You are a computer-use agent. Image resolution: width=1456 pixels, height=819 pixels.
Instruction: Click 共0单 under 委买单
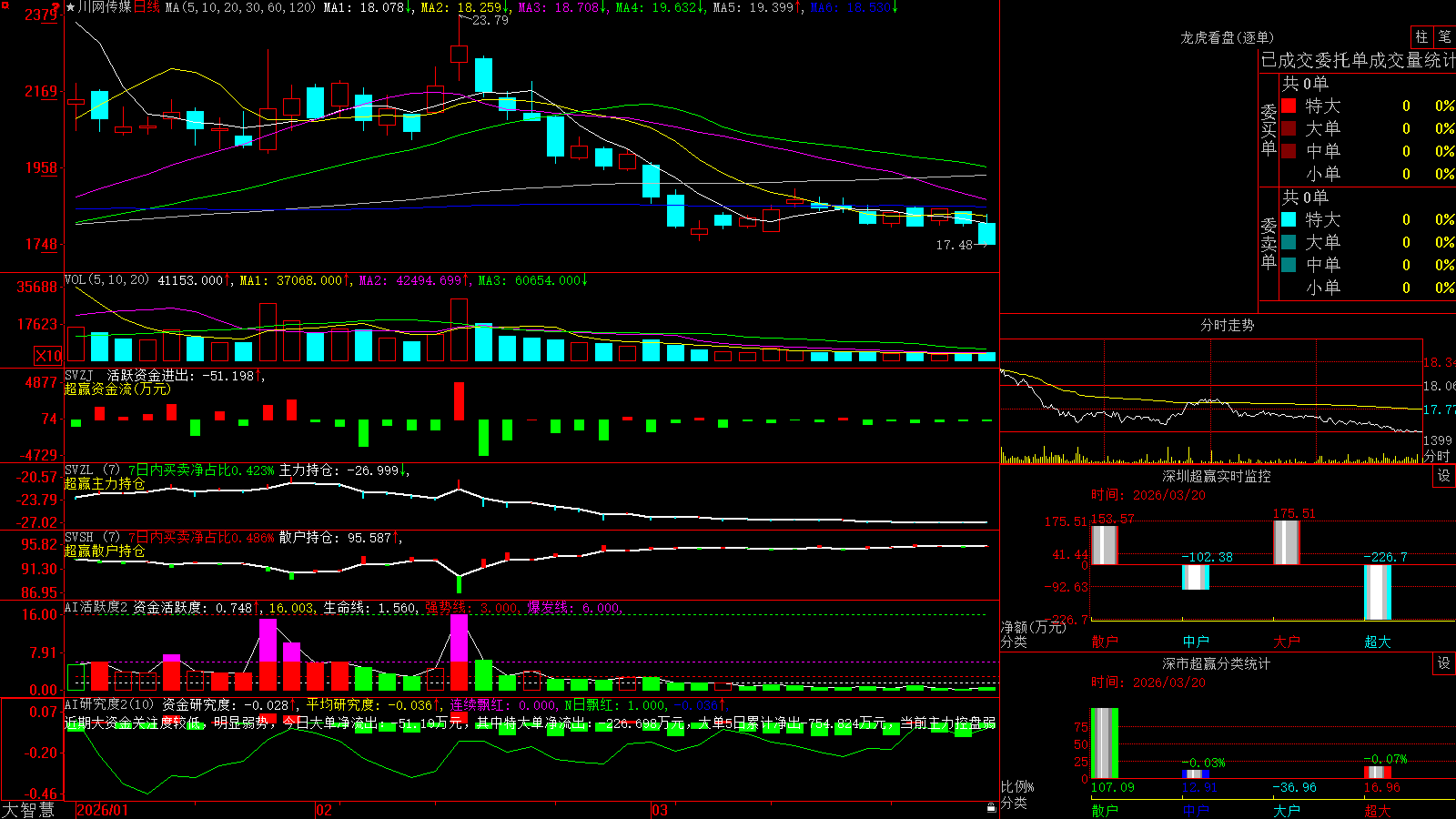click(1305, 84)
